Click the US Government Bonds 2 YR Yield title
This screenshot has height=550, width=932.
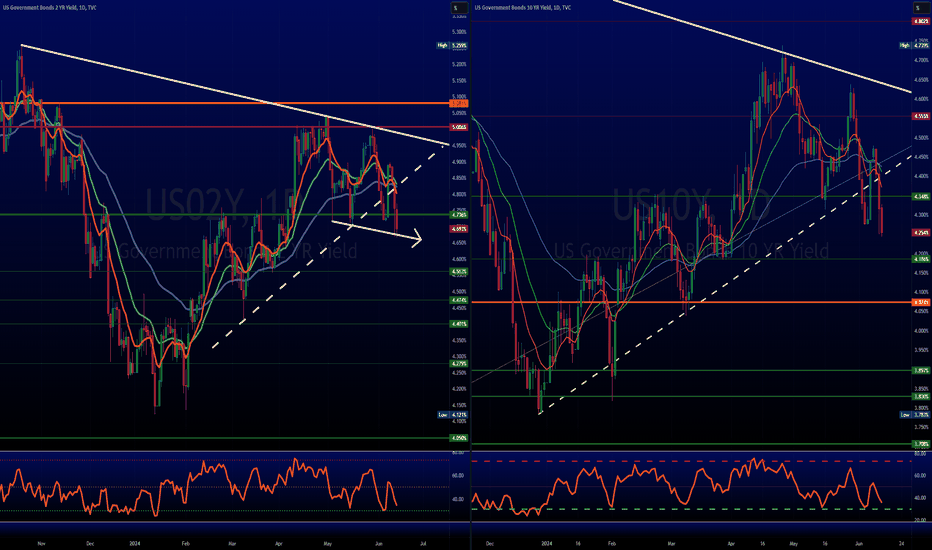tap(49, 8)
